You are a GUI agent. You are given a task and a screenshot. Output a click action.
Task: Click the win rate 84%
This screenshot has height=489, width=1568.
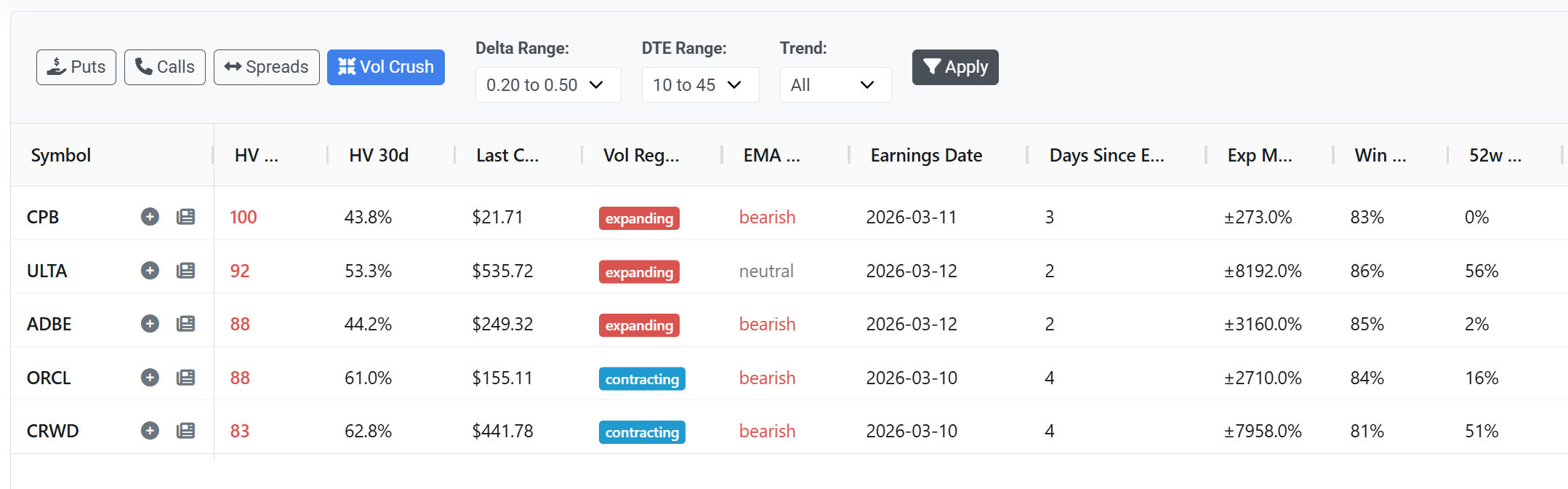tap(1367, 378)
